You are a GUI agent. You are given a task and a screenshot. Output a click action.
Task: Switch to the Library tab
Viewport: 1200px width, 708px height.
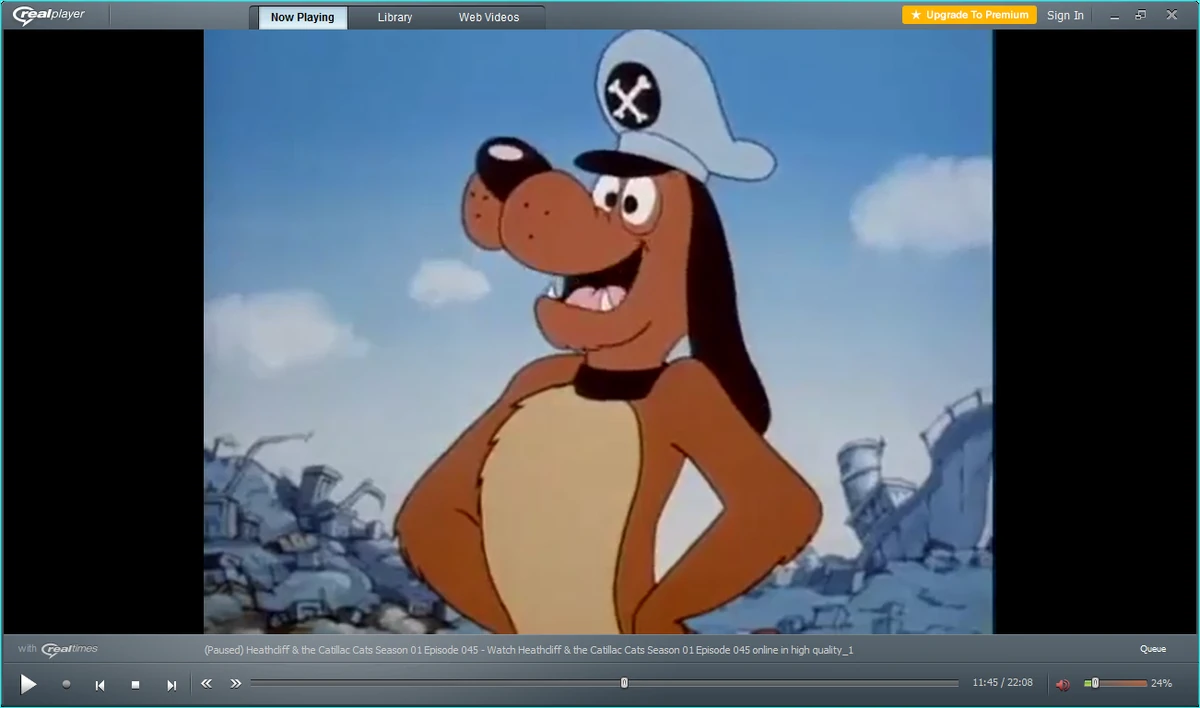tap(394, 17)
